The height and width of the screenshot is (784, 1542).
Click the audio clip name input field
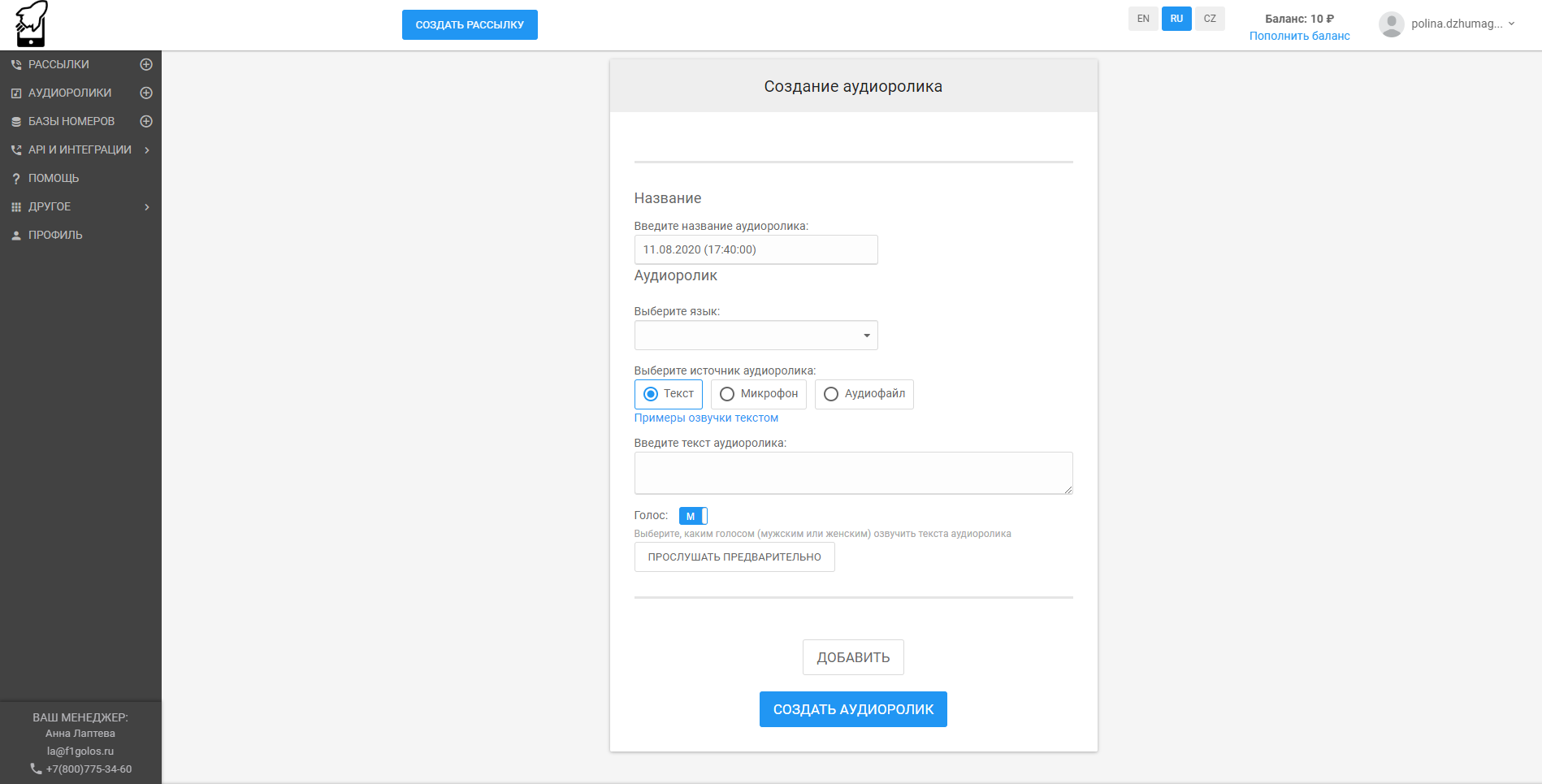756,249
